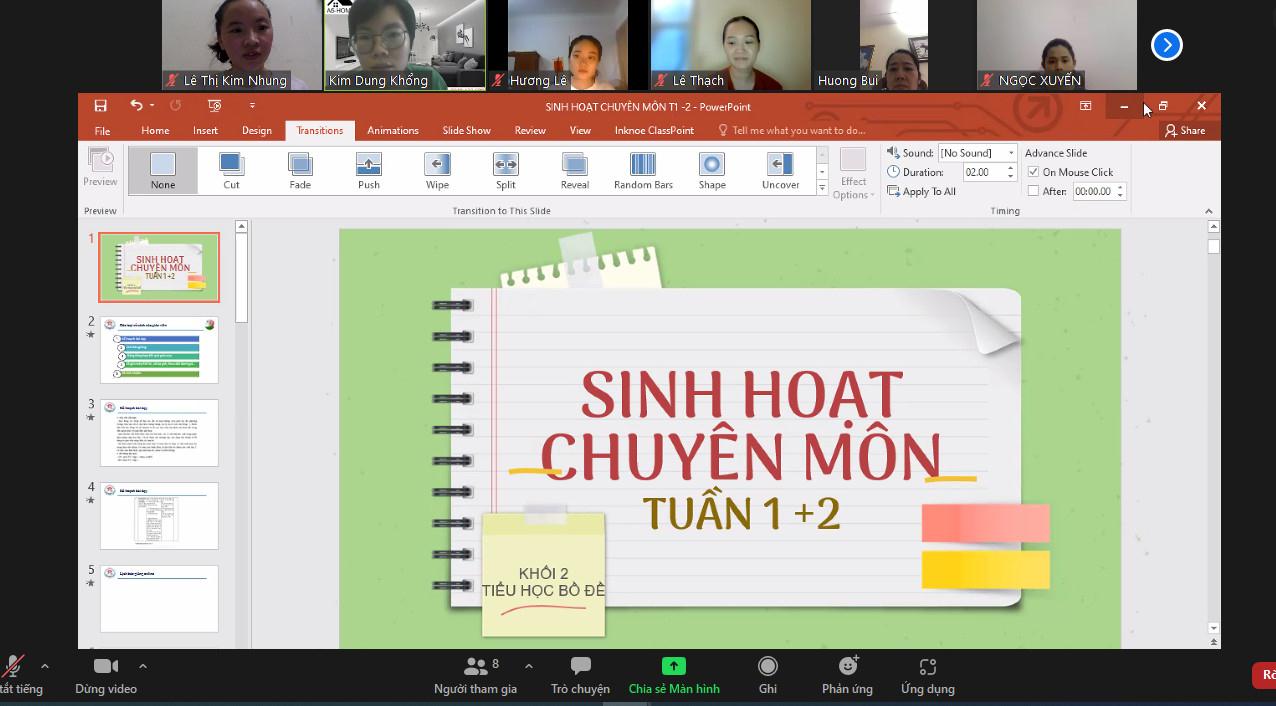Select the Uncover transition icon
The image size is (1276, 706).
(x=780, y=170)
